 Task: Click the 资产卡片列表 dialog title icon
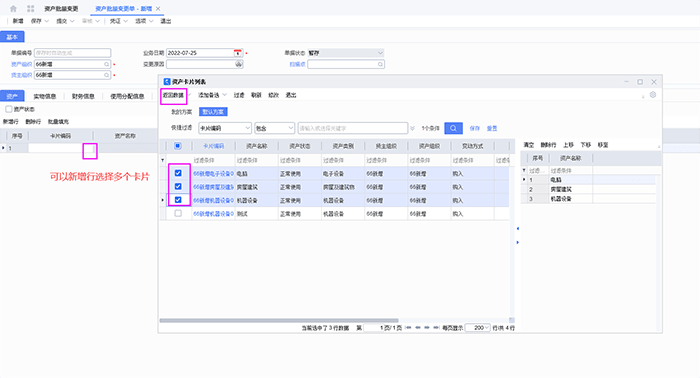point(167,82)
